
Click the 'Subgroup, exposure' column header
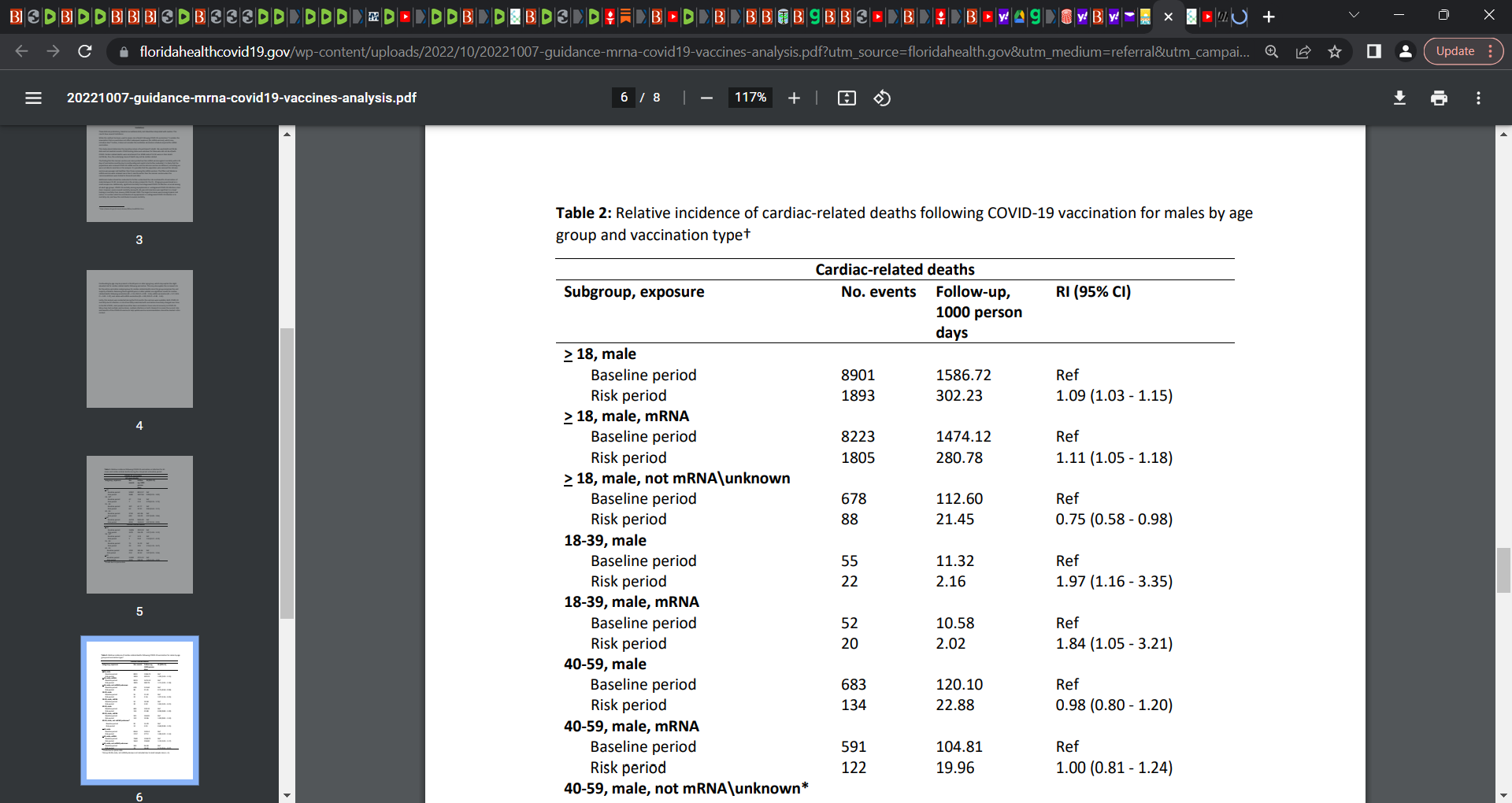point(634,292)
